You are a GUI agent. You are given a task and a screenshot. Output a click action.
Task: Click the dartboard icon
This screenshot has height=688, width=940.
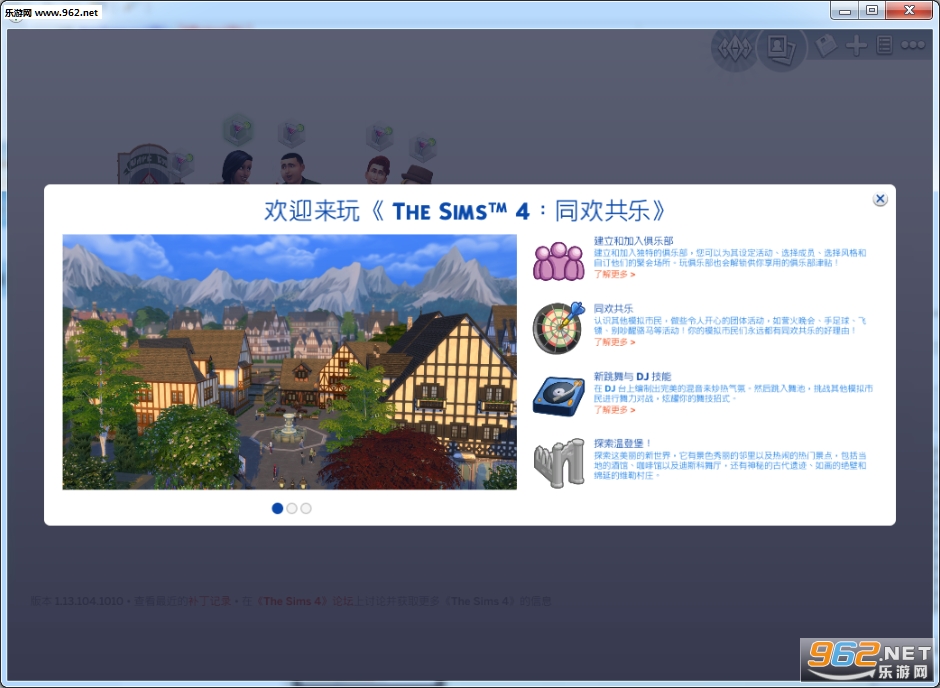coord(559,327)
